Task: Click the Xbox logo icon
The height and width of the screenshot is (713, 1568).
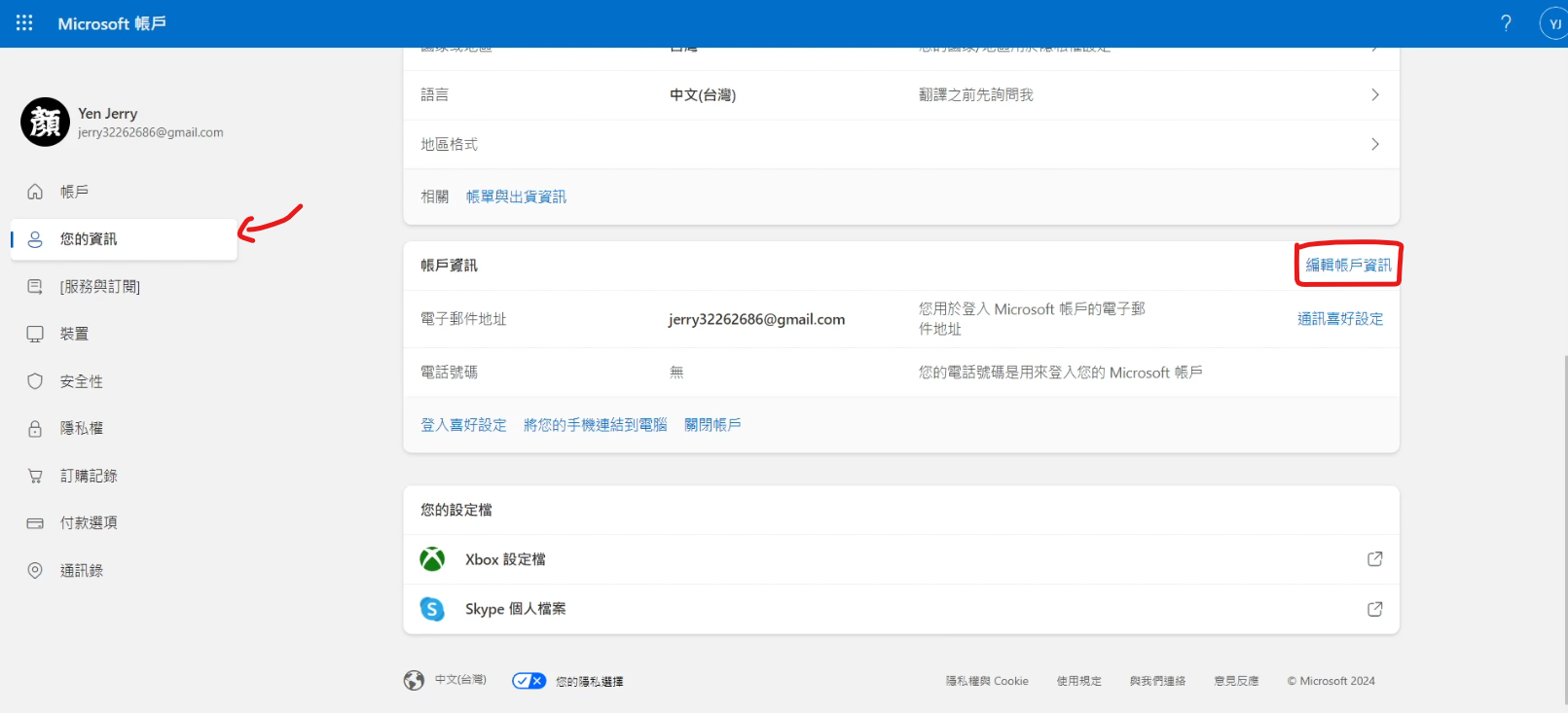Action: click(x=432, y=559)
